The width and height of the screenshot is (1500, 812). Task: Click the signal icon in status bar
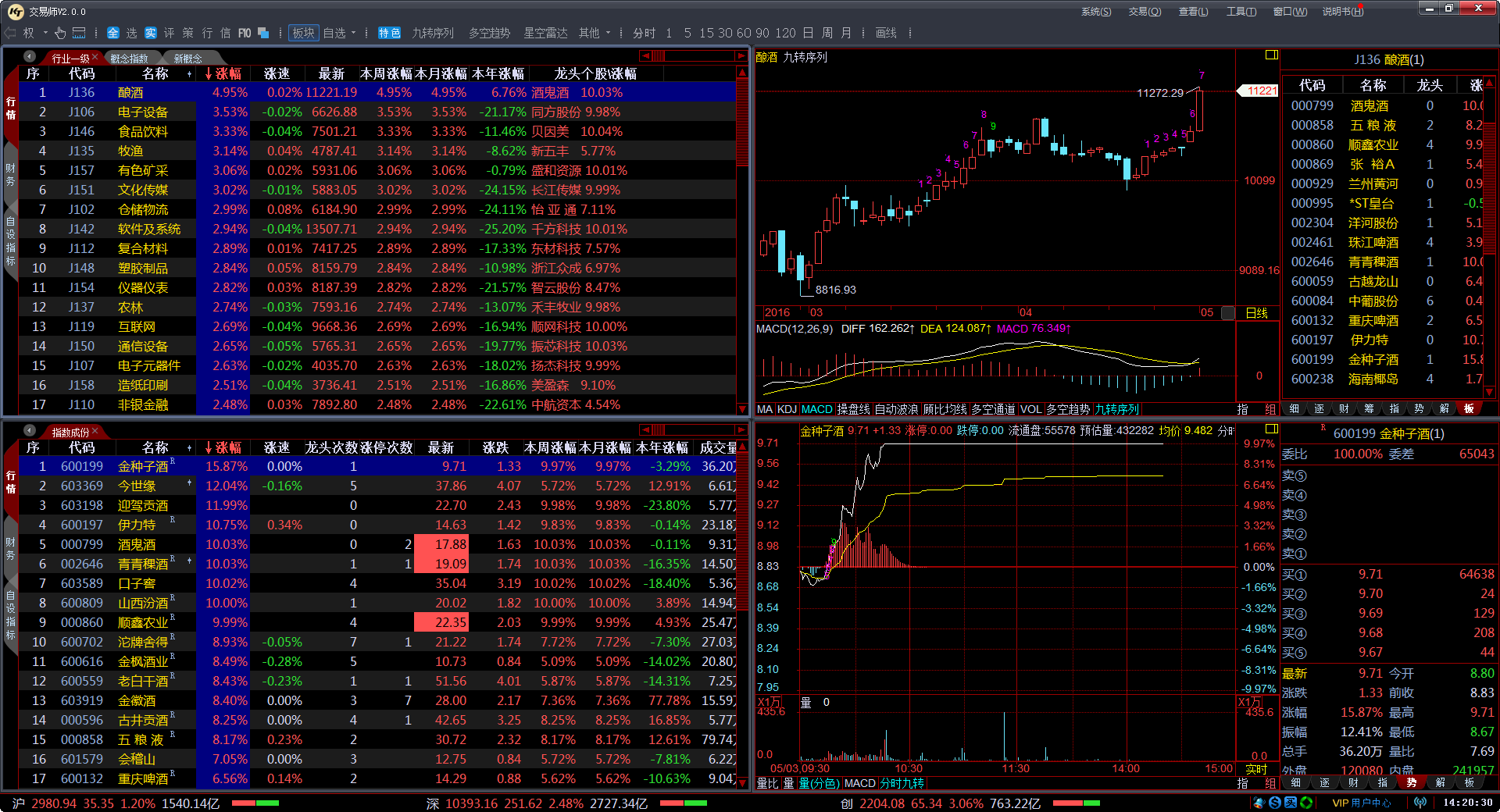[x=1420, y=803]
